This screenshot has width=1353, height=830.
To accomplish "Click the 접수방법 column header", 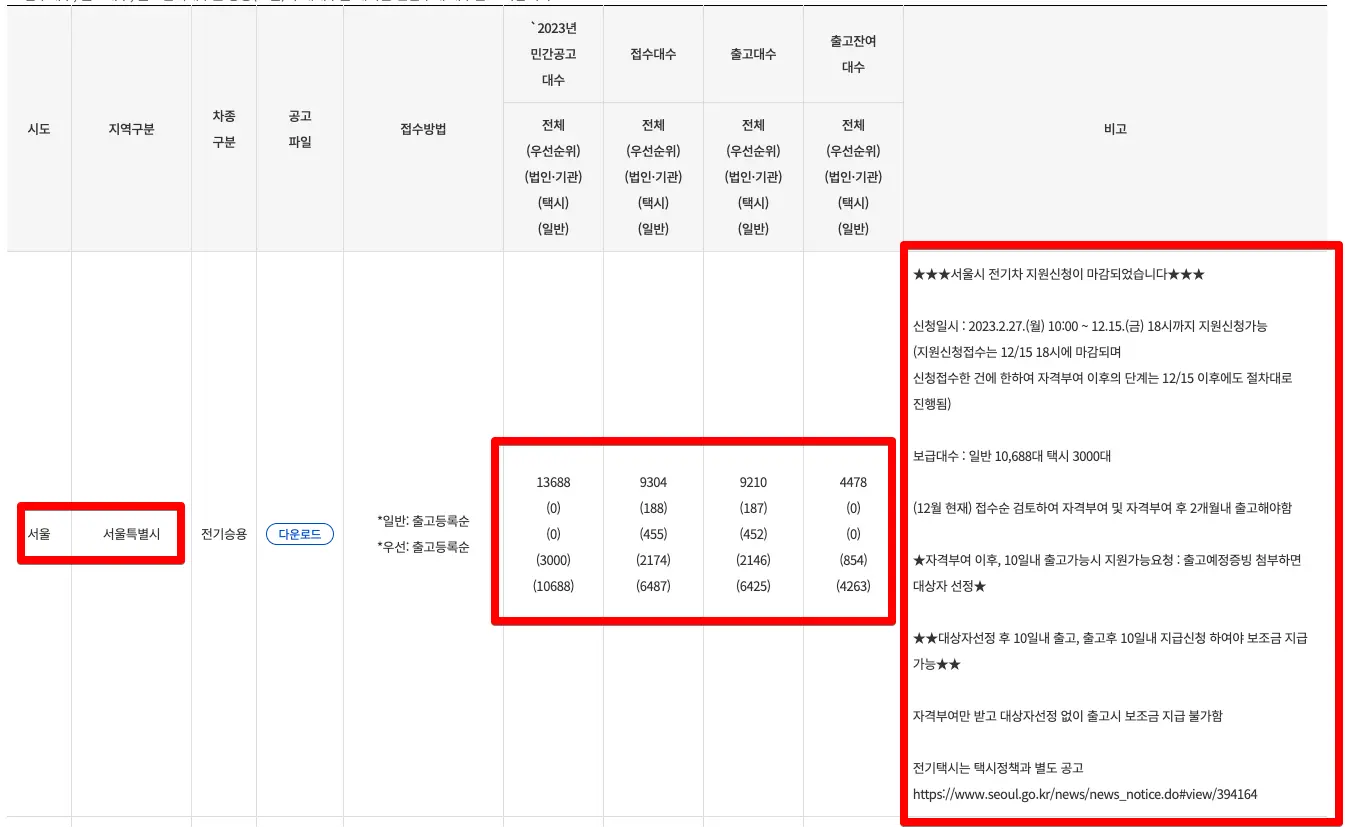I will 423,130.
